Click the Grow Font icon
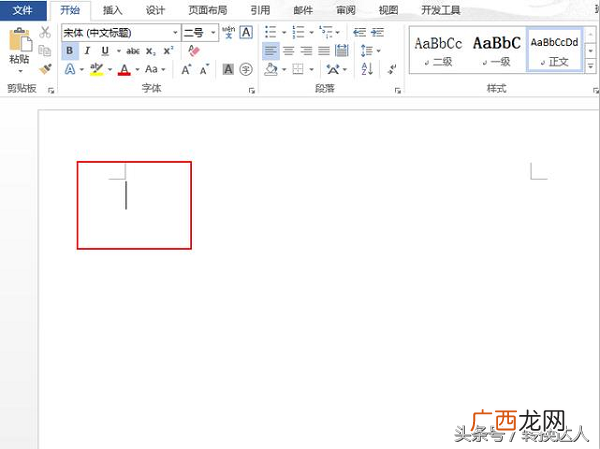 click(186, 69)
